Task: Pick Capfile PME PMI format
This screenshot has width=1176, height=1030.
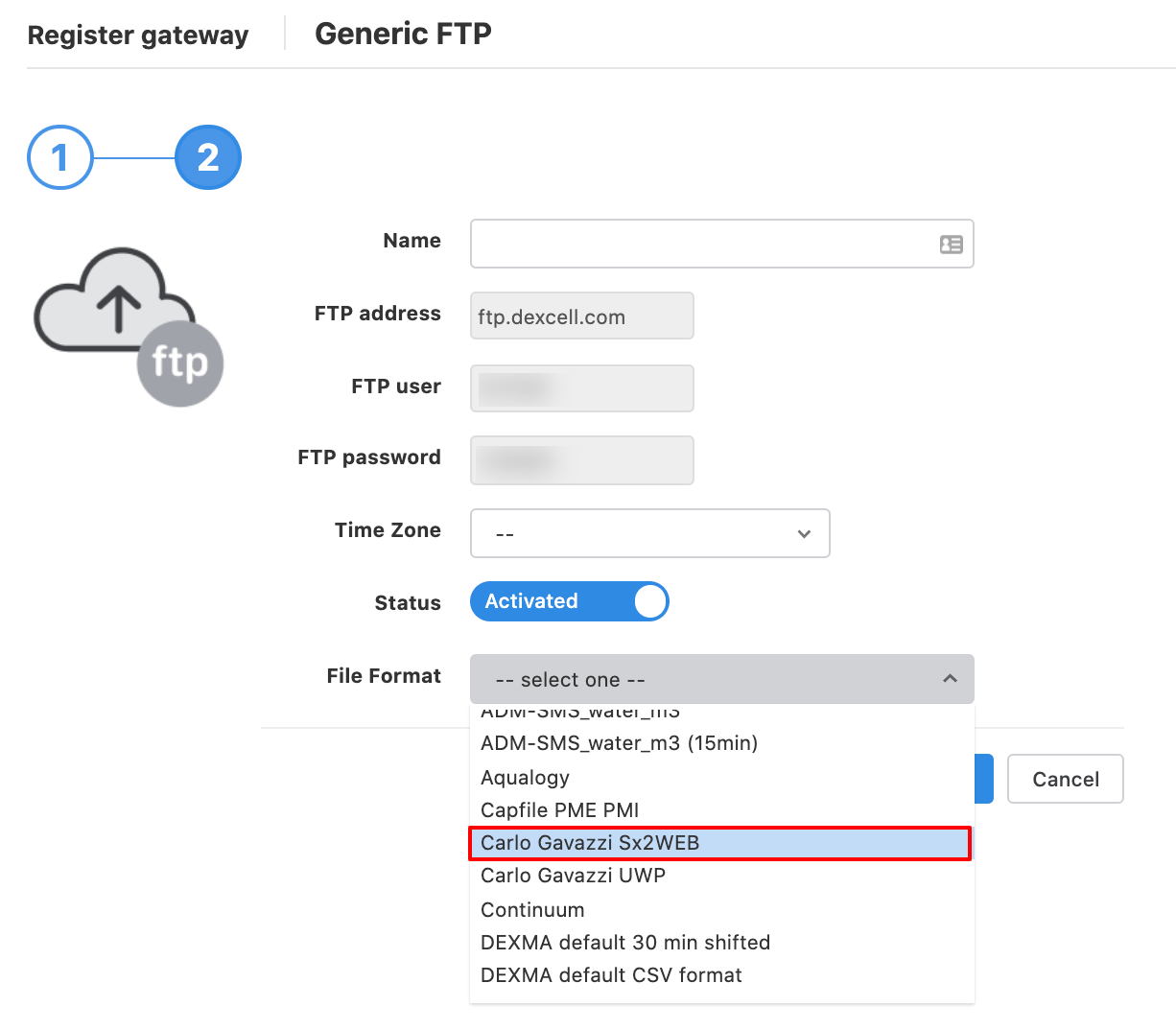Action: click(x=721, y=810)
